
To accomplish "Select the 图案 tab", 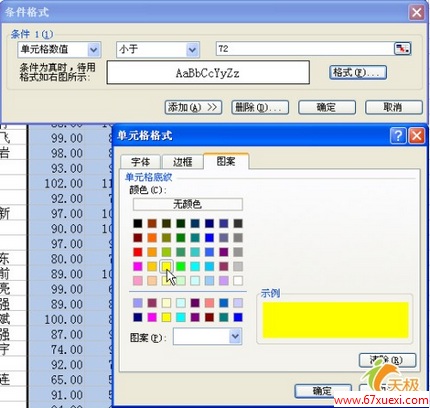I will 226,161.
